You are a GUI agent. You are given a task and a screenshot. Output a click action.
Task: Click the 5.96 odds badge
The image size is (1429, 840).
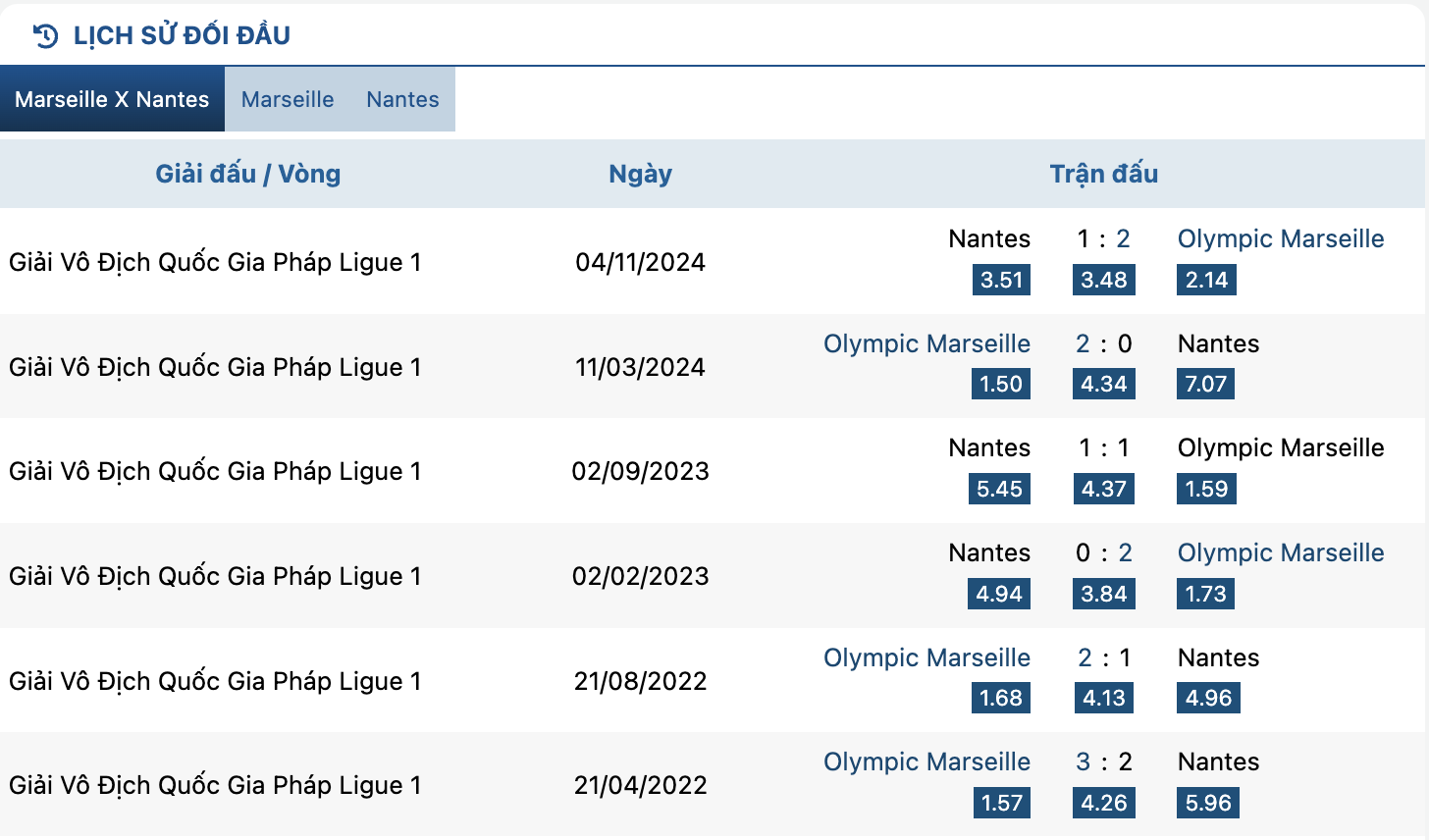1208,803
